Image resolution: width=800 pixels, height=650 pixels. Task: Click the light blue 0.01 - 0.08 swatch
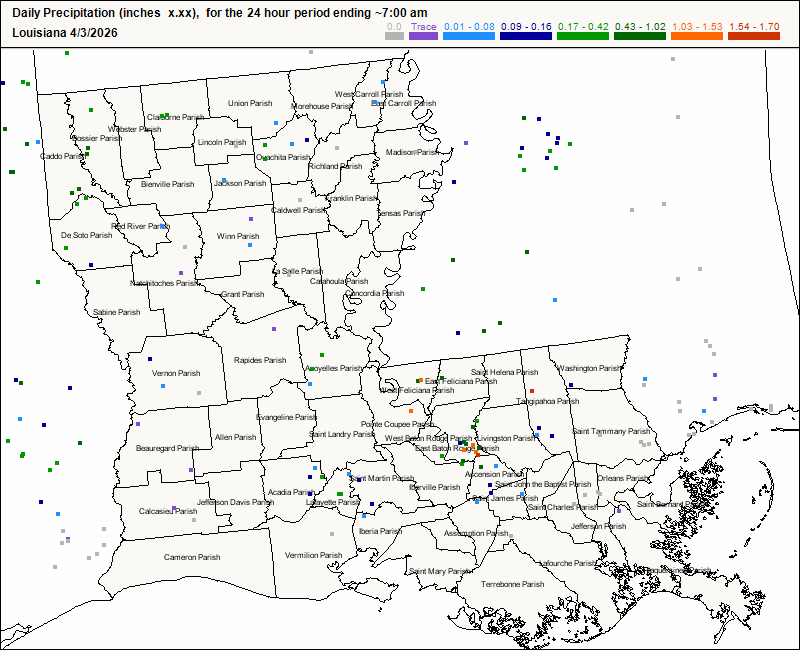(x=469, y=36)
